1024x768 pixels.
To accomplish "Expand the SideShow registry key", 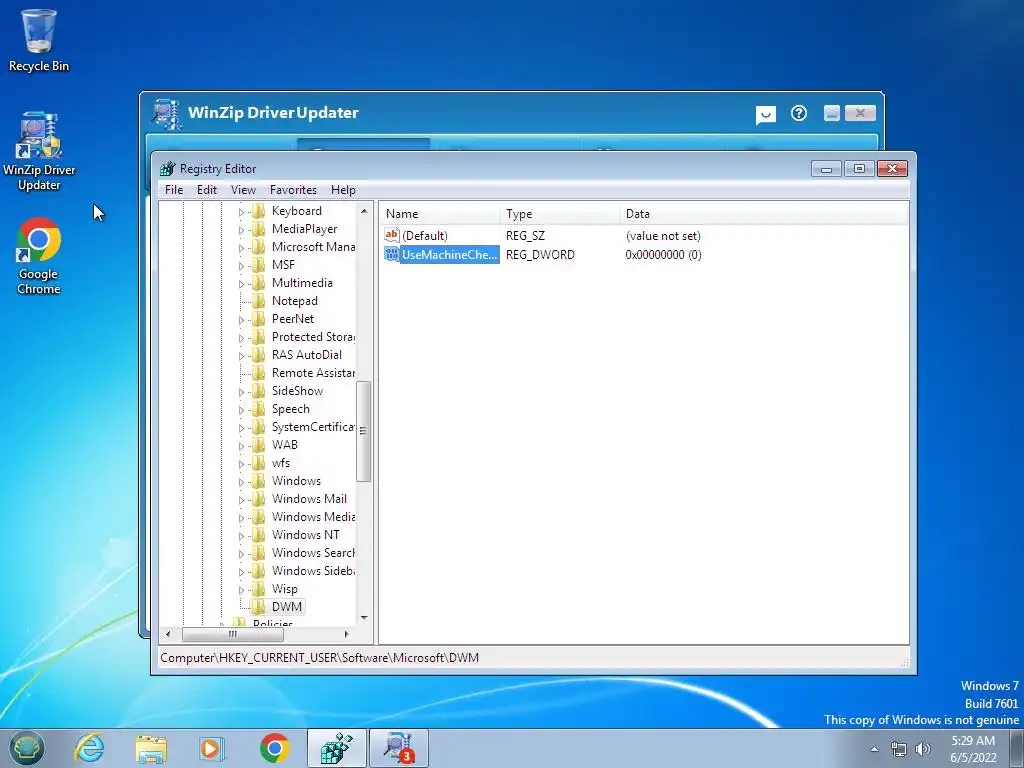I will [x=241, y=392].
